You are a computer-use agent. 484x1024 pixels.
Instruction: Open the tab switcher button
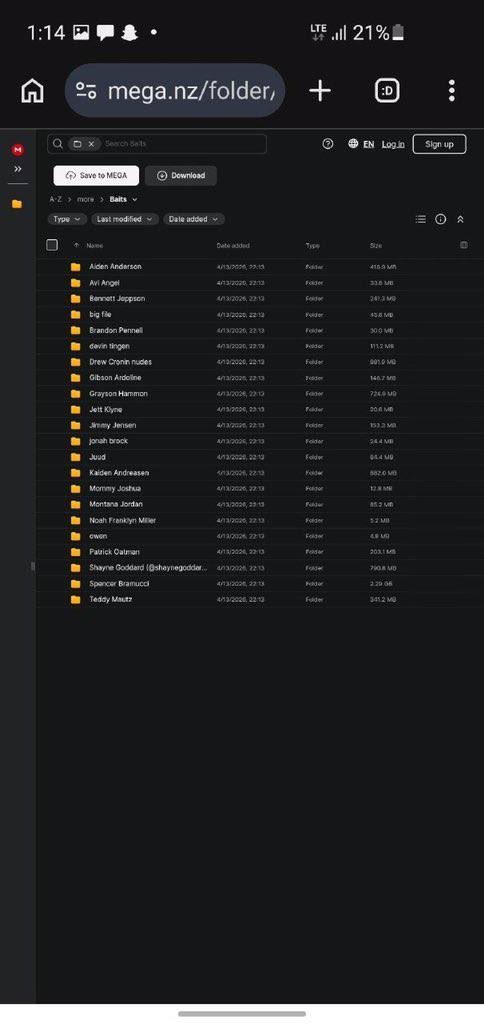(x=387, y=91)
